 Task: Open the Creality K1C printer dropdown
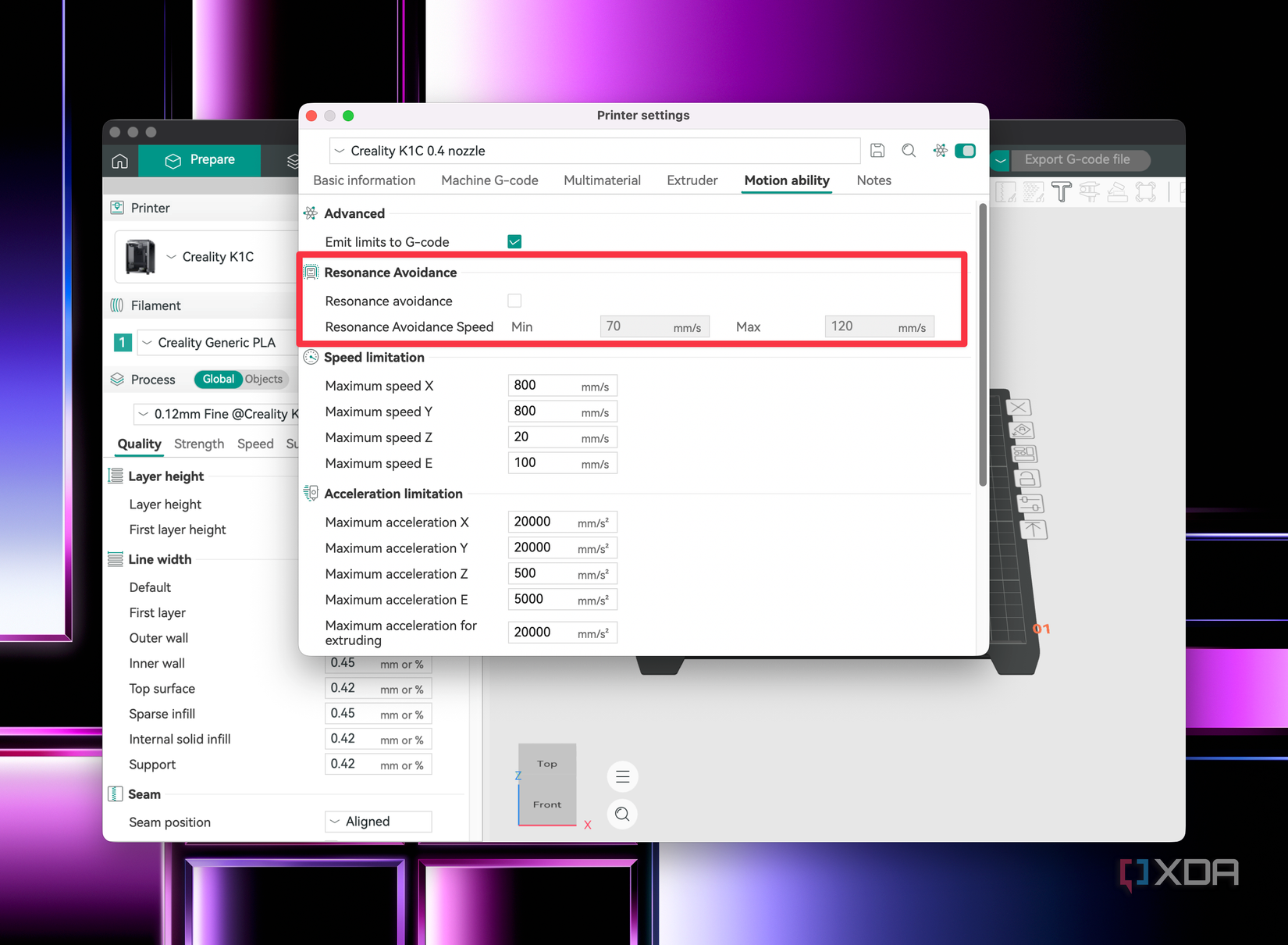click(x=208, y=257)
